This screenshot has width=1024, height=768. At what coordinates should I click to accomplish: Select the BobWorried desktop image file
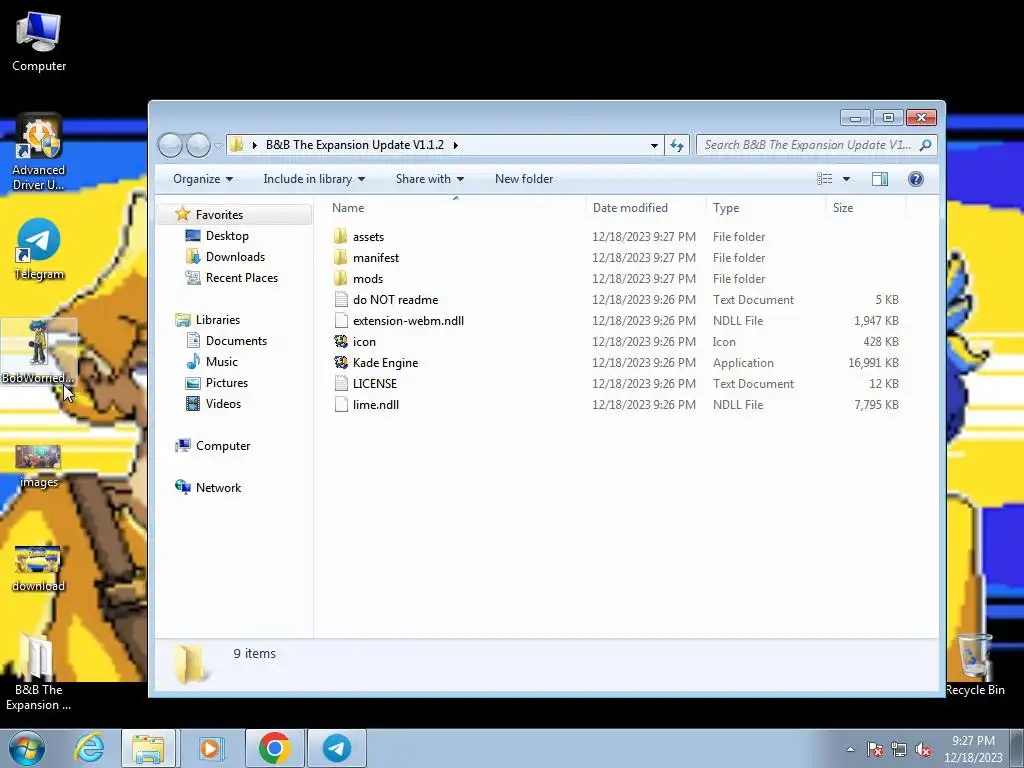pyautogui.click(x=38, y=352)
